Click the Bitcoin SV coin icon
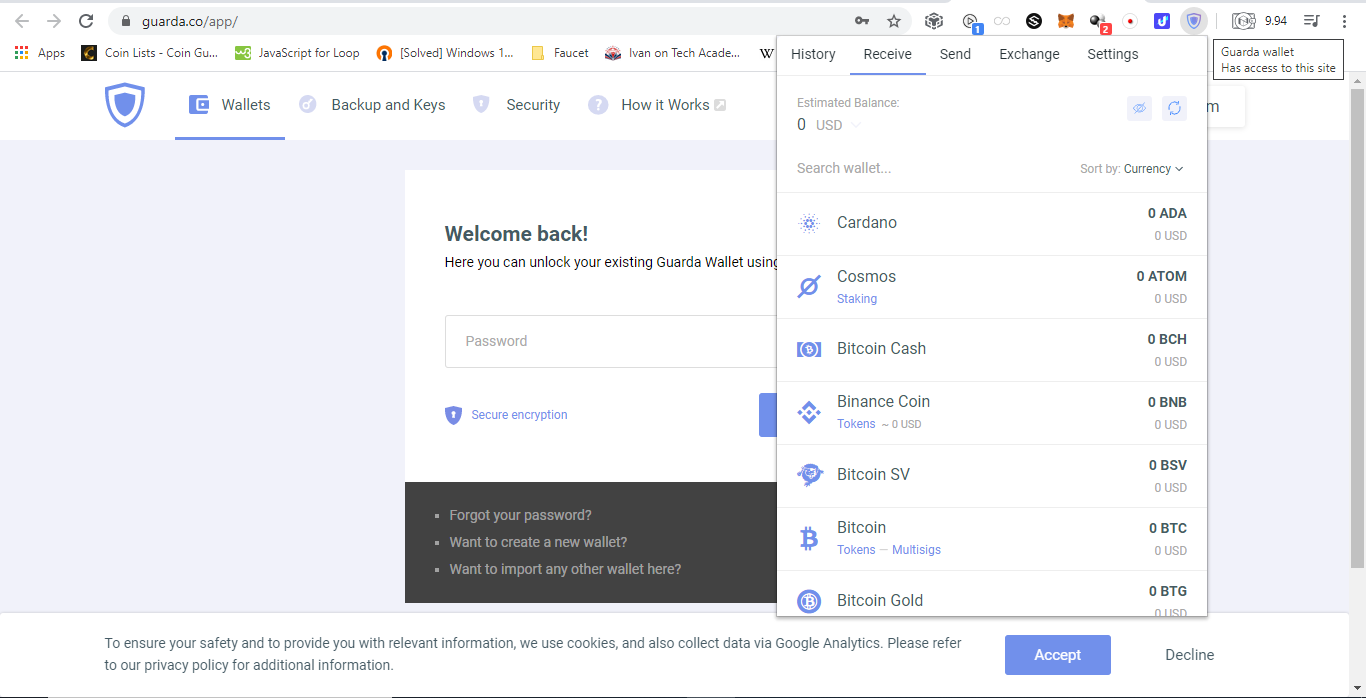Viewport: 1366px width, 698px height. [809, 475]
